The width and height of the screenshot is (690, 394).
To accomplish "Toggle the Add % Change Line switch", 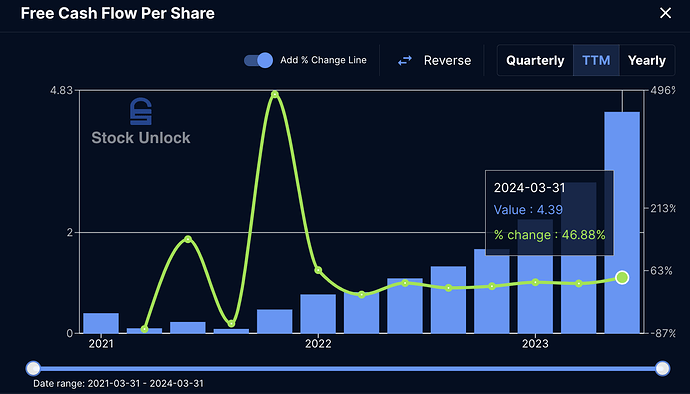I will 258,60.
